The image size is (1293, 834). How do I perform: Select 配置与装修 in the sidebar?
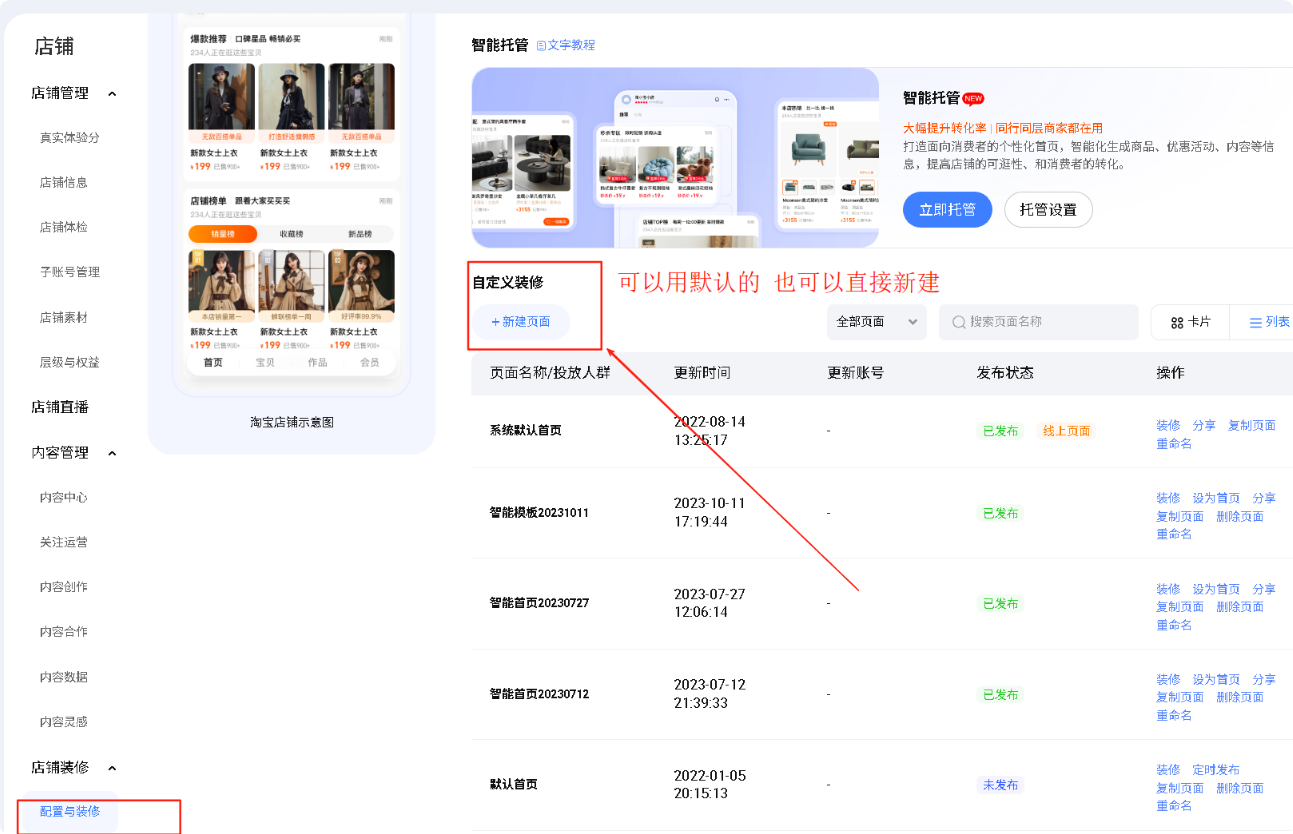click(70, 811)
